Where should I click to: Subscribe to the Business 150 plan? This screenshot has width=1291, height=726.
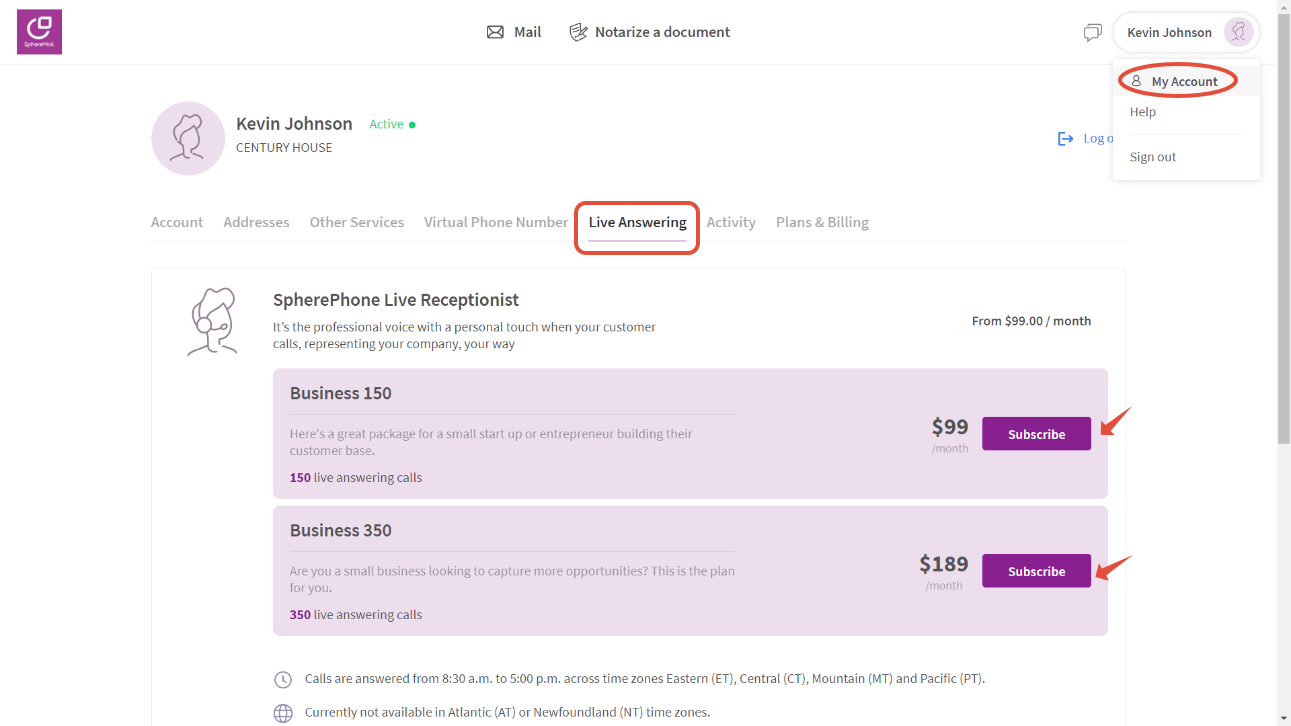(x=1036, y=434)
